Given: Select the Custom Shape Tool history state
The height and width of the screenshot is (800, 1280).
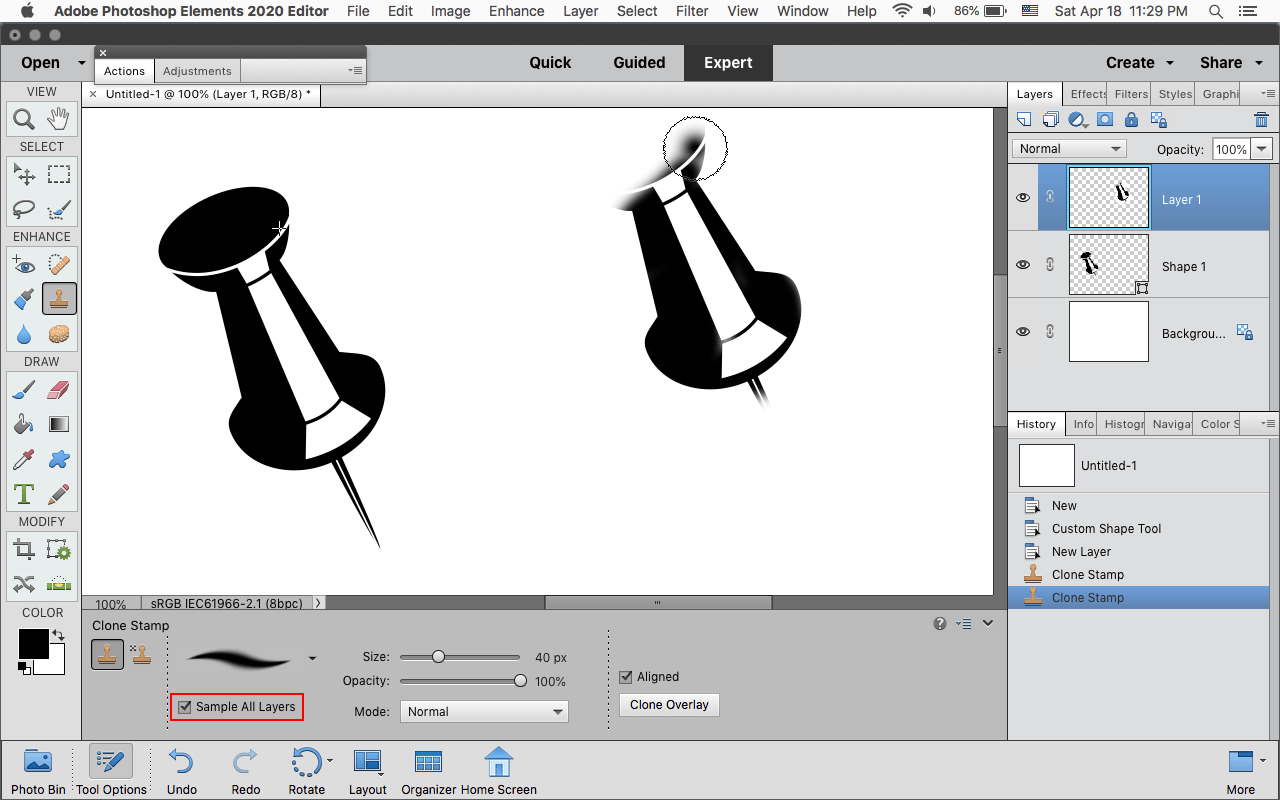Looking at the screenshot, I should pyautogui.click(x=1106, y=529).
